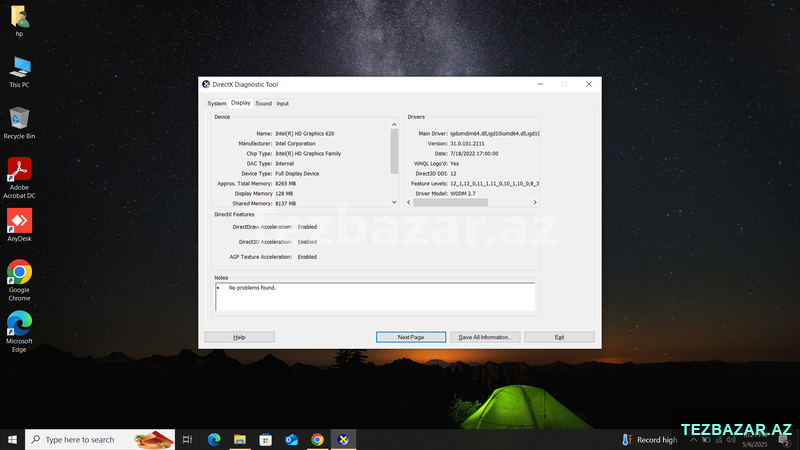Viewport: 800px width, 450px height.
Task: Open the Windows Start menu
Action: coord(12,439)
